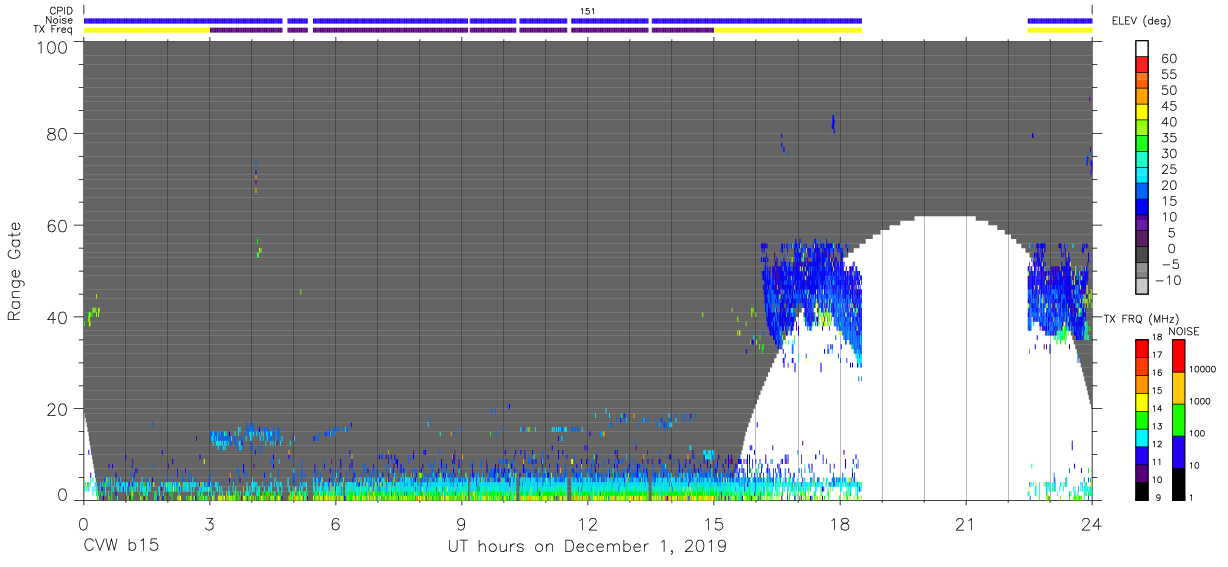Click the green 13–14 MHz TX FRQ swatch
Image resolution: width=1228 pixels, height=567 pixels.
point(1142,419)
